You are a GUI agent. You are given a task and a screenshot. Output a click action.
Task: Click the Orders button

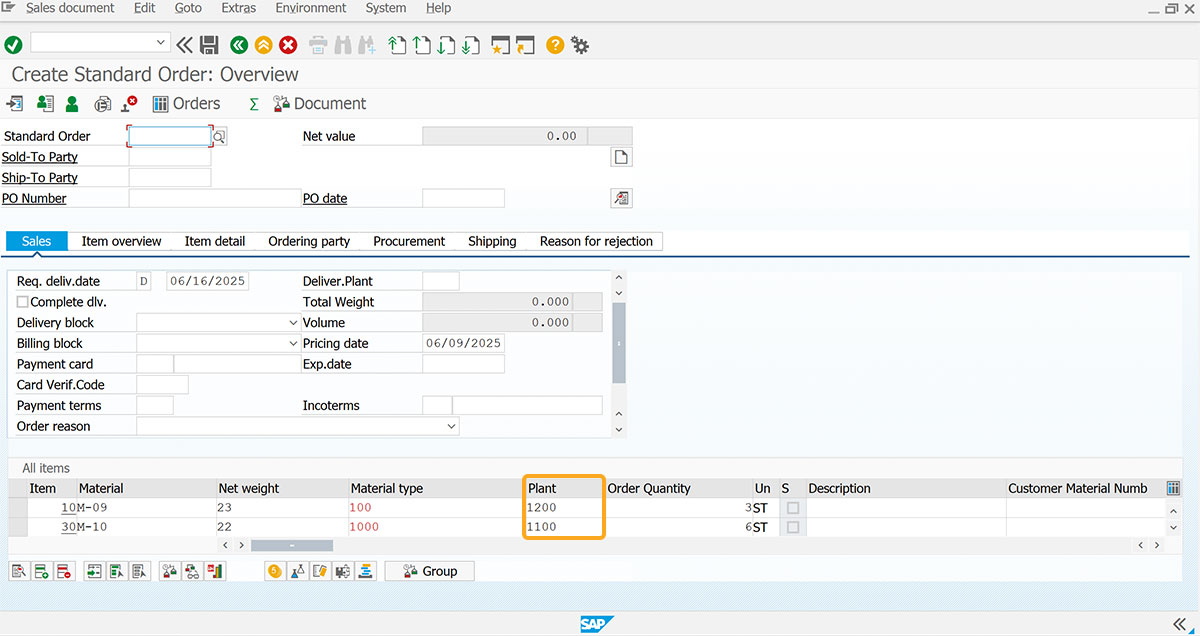tap(186, 104)
